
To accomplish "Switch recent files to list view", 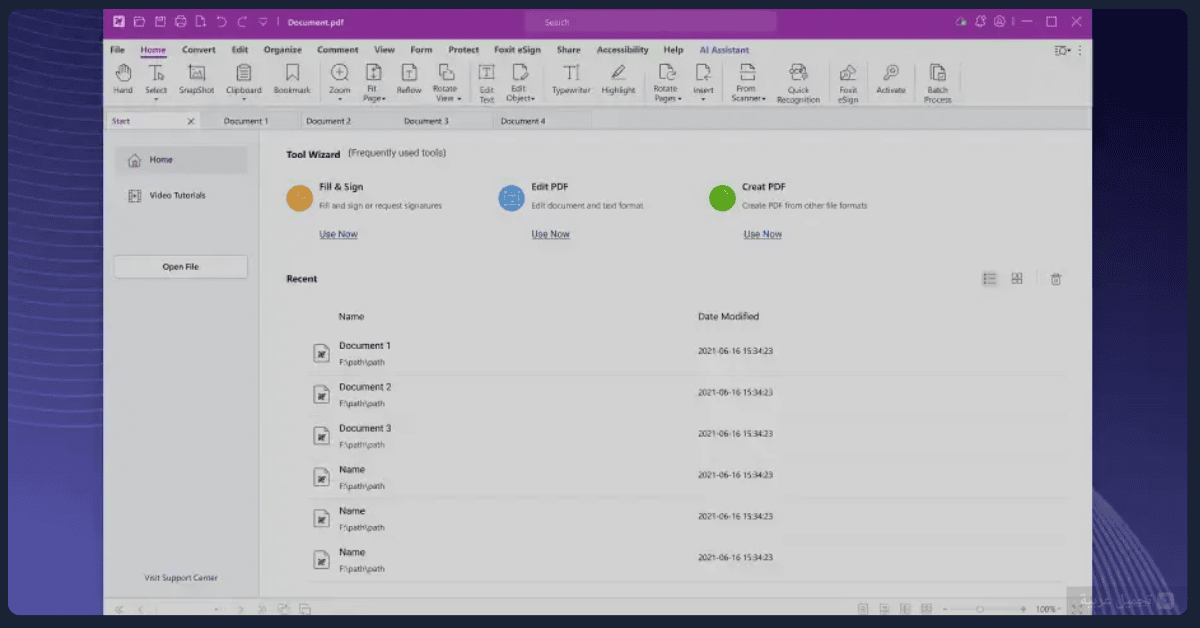I will pos(990,279).
